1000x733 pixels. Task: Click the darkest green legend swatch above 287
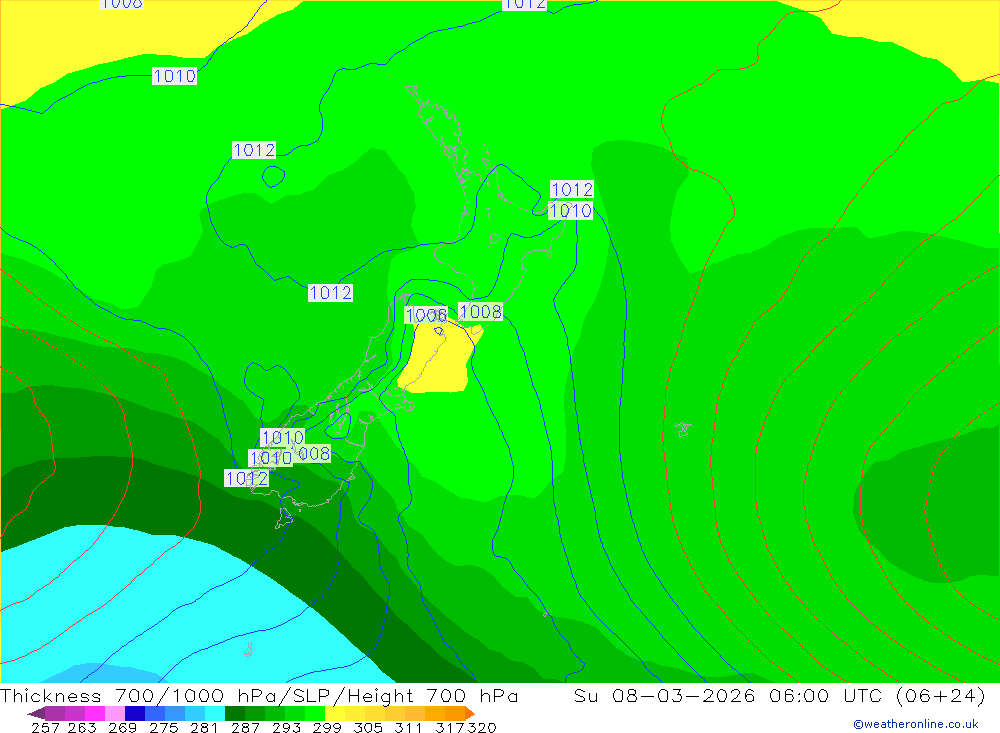click(x=235, y=713)
